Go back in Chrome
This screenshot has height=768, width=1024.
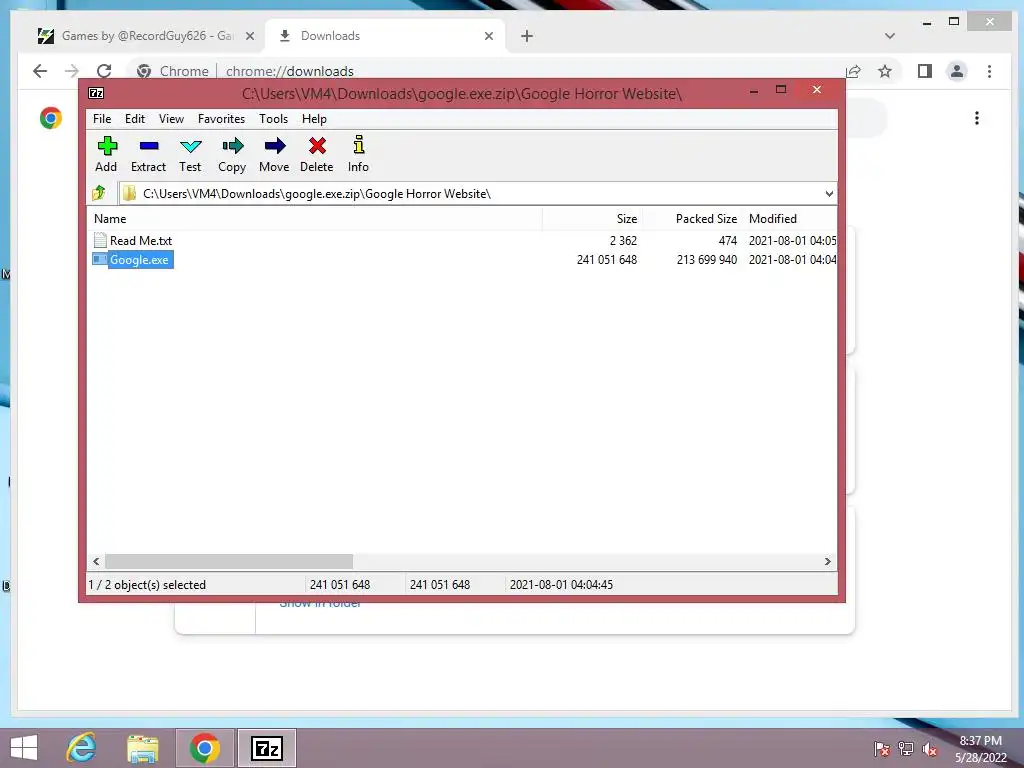[x=40, y=71]
